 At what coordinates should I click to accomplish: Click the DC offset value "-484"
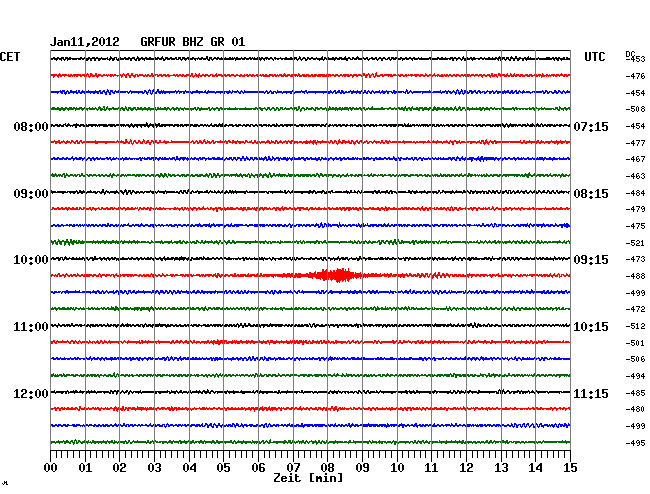pos(635,193)
